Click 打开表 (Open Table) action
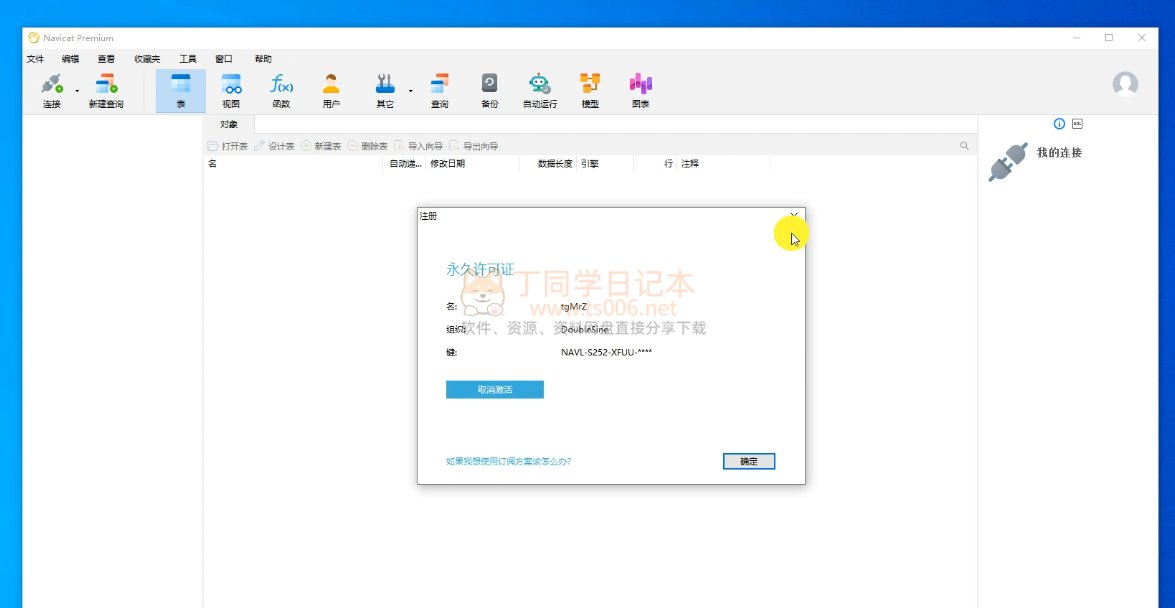 pyautogui.click(x=228, y=146)
